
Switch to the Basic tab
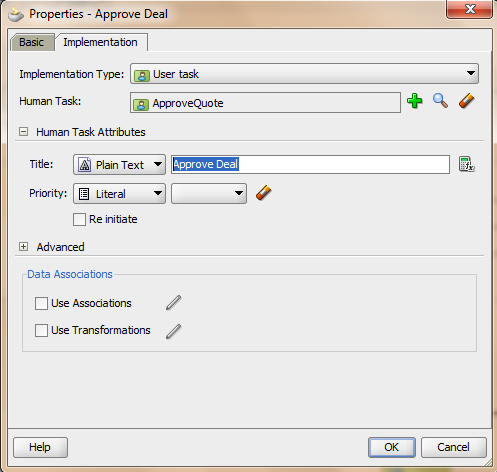click(x=32, y=42)
